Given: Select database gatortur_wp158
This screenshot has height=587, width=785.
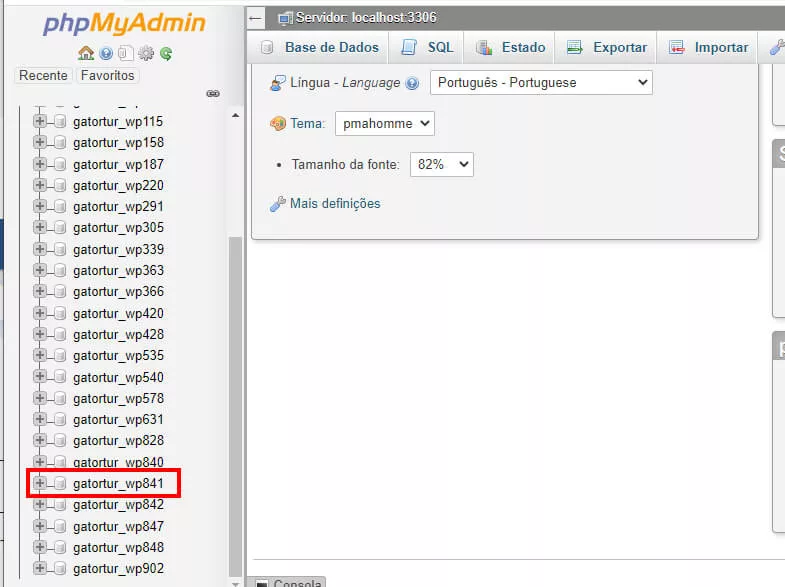Looking at the screenshot, I should click(118, 143).
